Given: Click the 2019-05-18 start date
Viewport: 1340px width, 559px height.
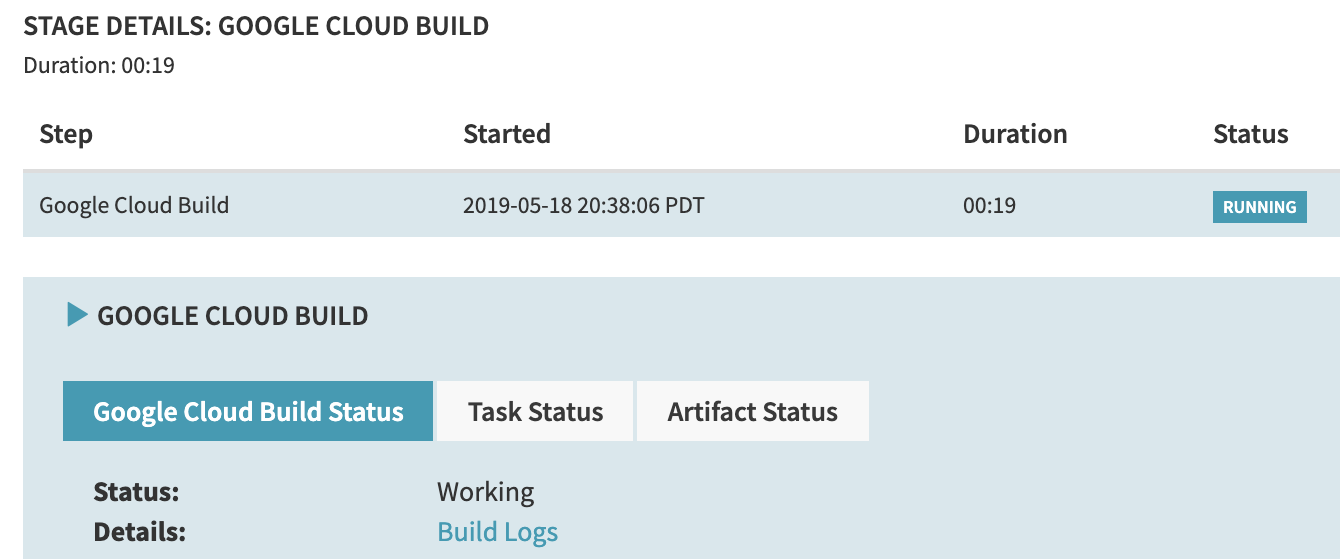Looking at the screenshot, I should click(x=517, y=206).
